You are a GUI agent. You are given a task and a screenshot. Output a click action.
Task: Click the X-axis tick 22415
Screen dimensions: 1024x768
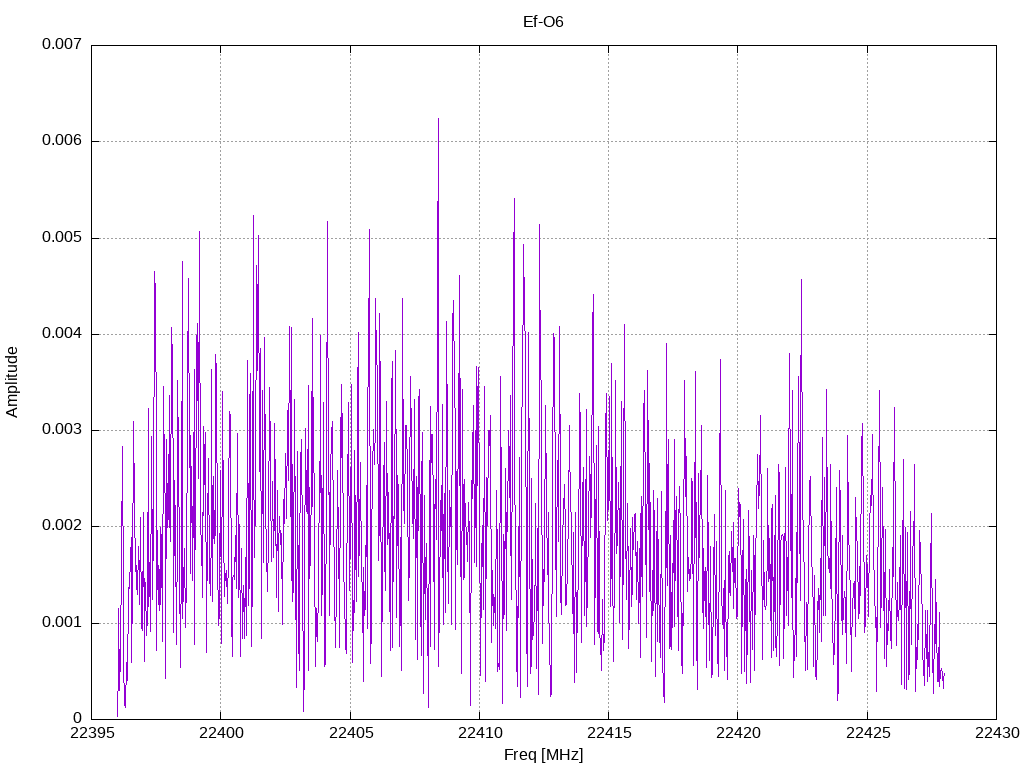(x=609, y=733)
